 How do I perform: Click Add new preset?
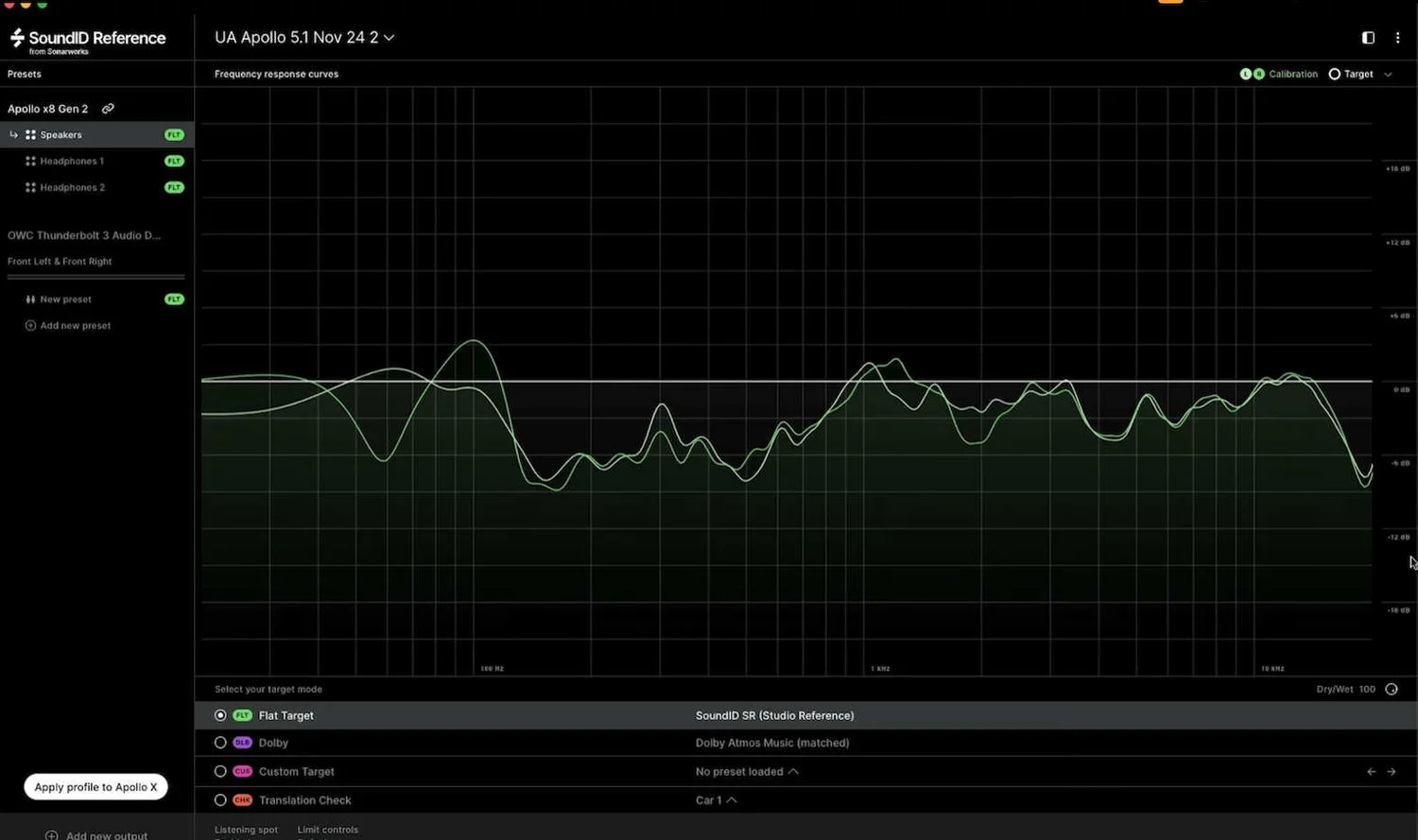(68, 325)
